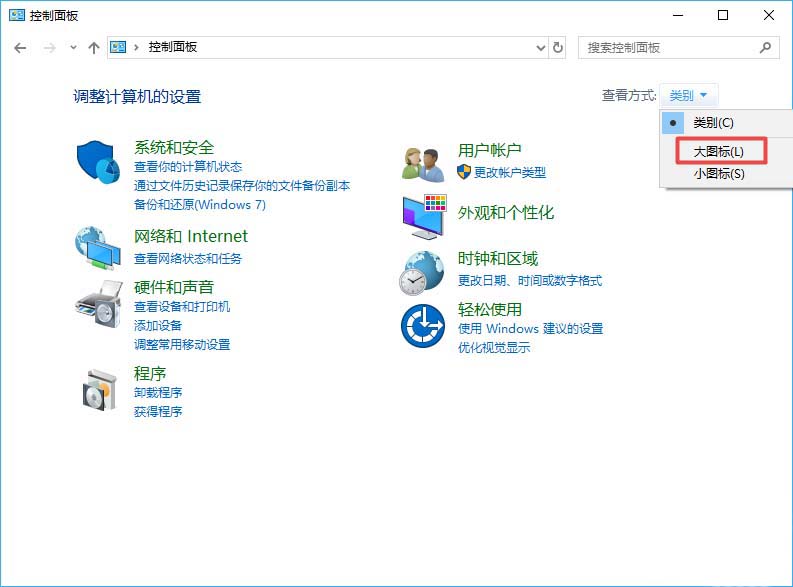Open the Network and Internet globe icon
Viewport: 793px width, 587px height.
point(98,248)
